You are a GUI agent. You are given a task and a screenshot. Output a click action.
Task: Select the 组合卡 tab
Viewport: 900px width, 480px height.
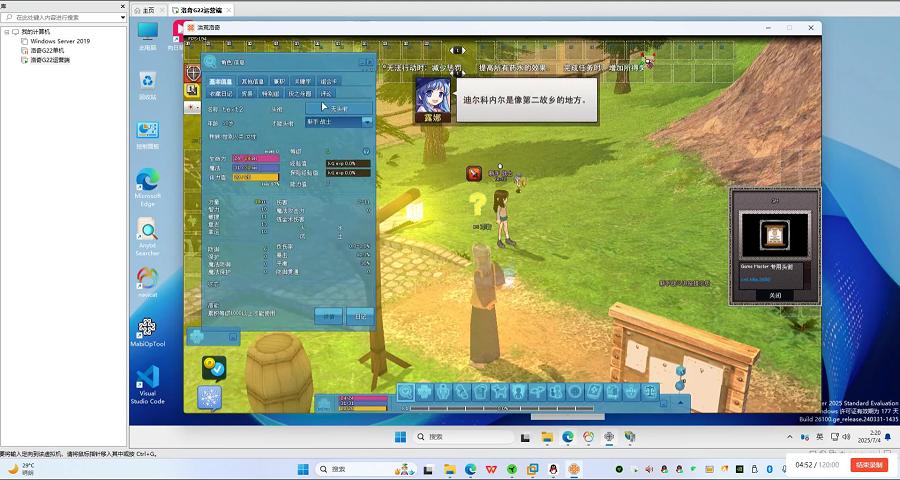pos(329,82)
